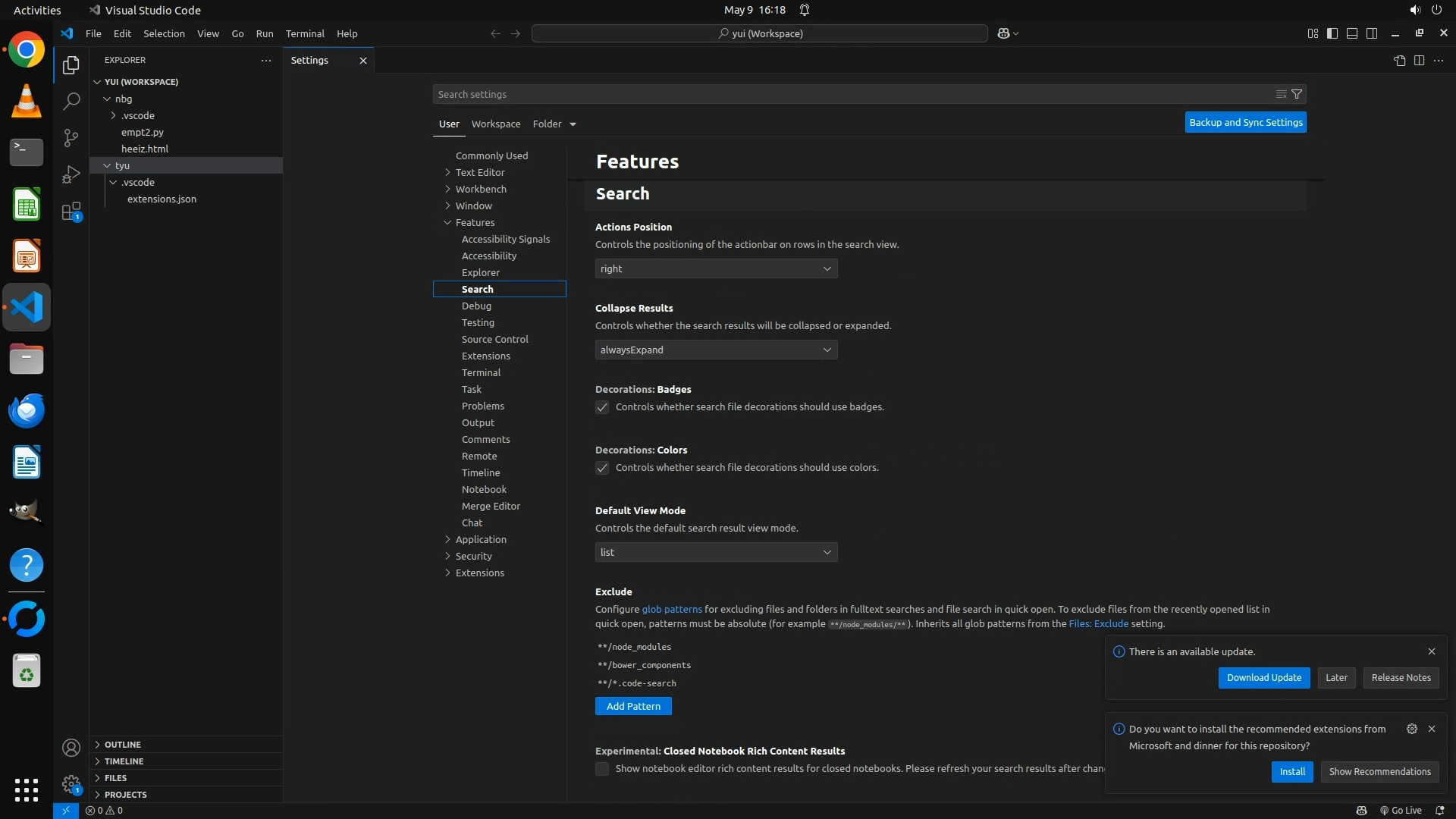1456x819 pixels.
Task: Open the Source Control view icon
Action: pos(71,137)
